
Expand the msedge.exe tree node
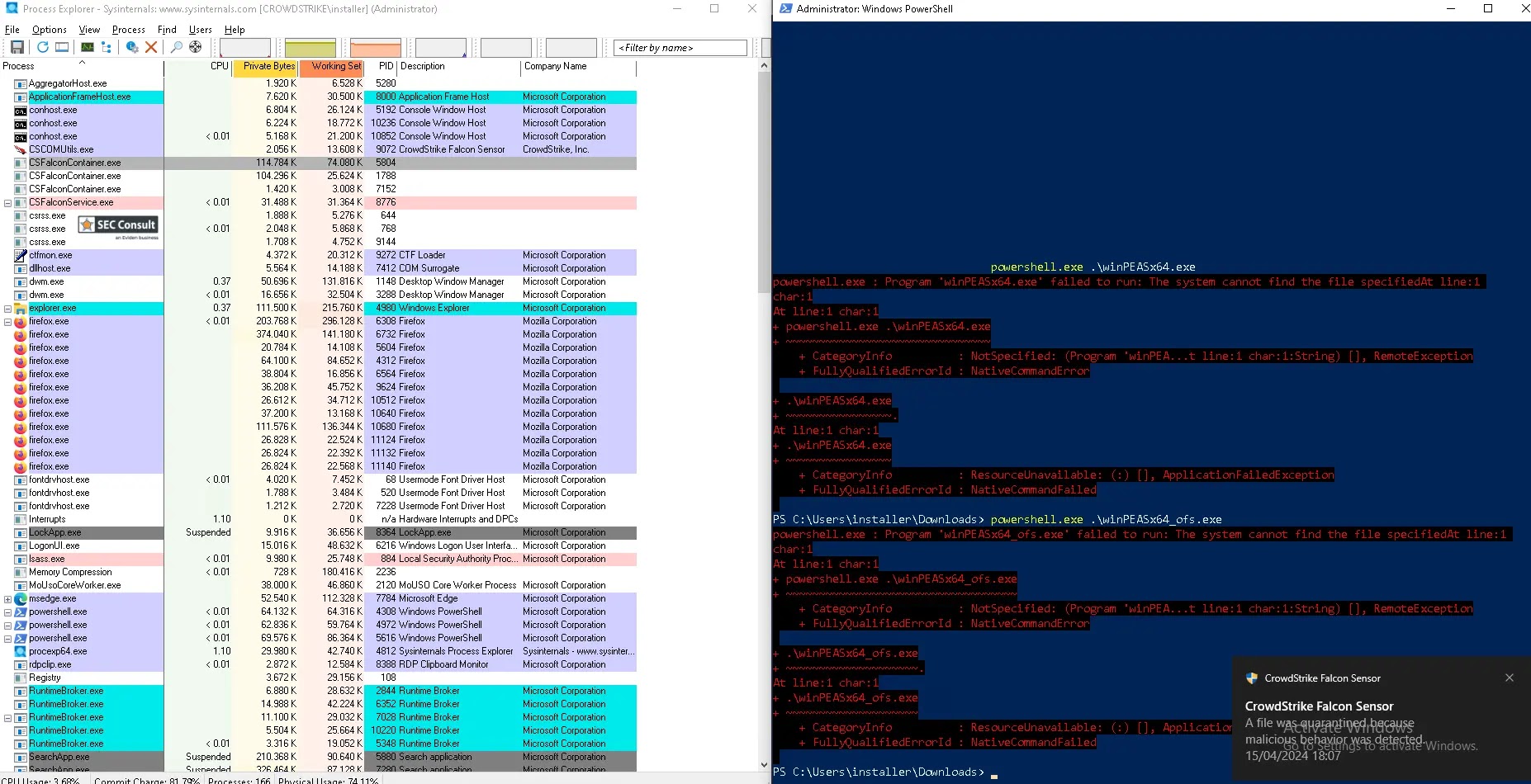point(7,598)
